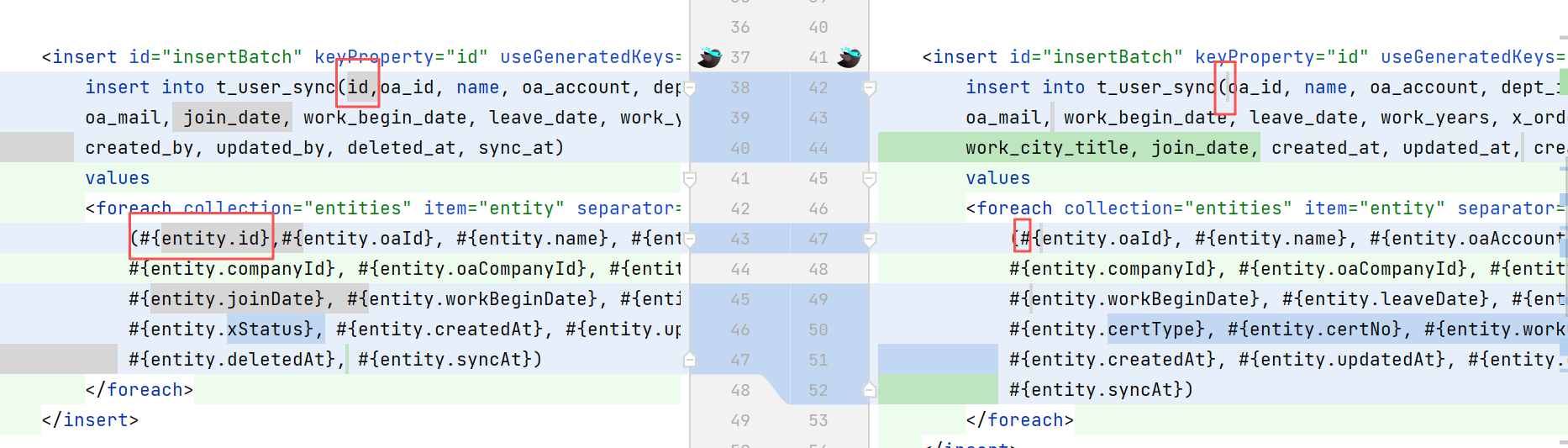
Task: Click line number 50 in right gutter
Action: click(818, 329)
